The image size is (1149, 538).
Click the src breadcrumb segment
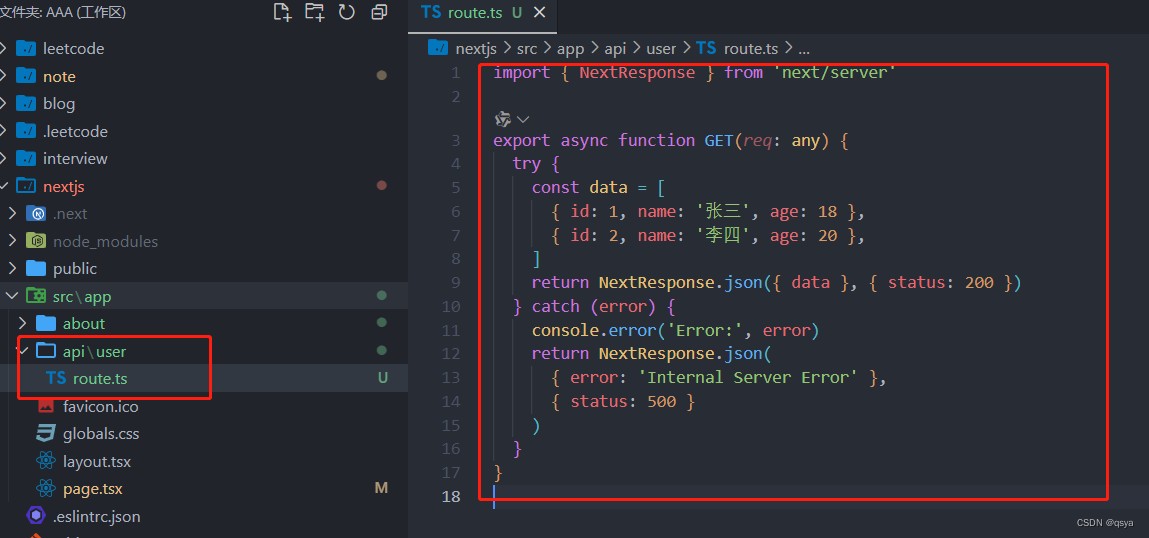click(528, 48)
